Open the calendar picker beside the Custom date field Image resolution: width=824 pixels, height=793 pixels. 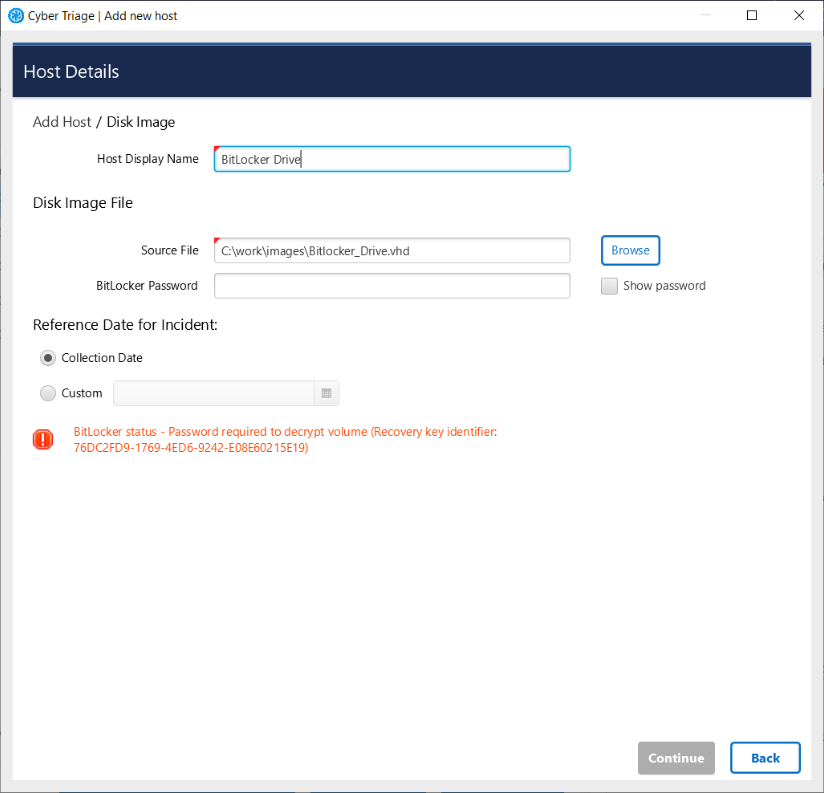[326, 394]
